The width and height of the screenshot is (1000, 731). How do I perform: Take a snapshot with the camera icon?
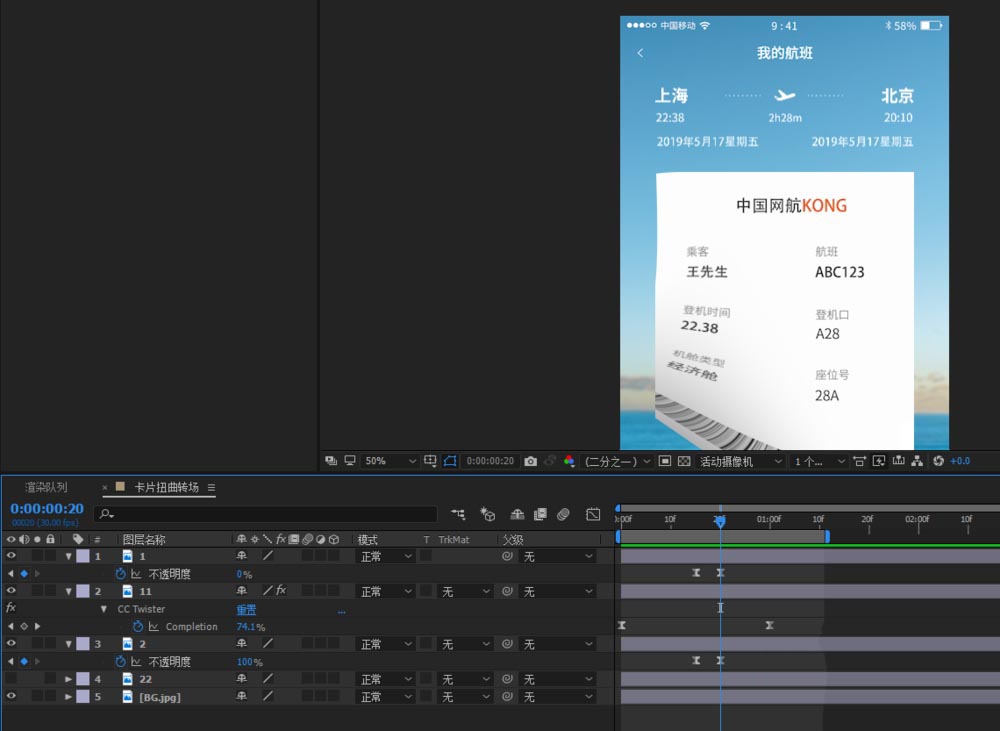point(530,461)
